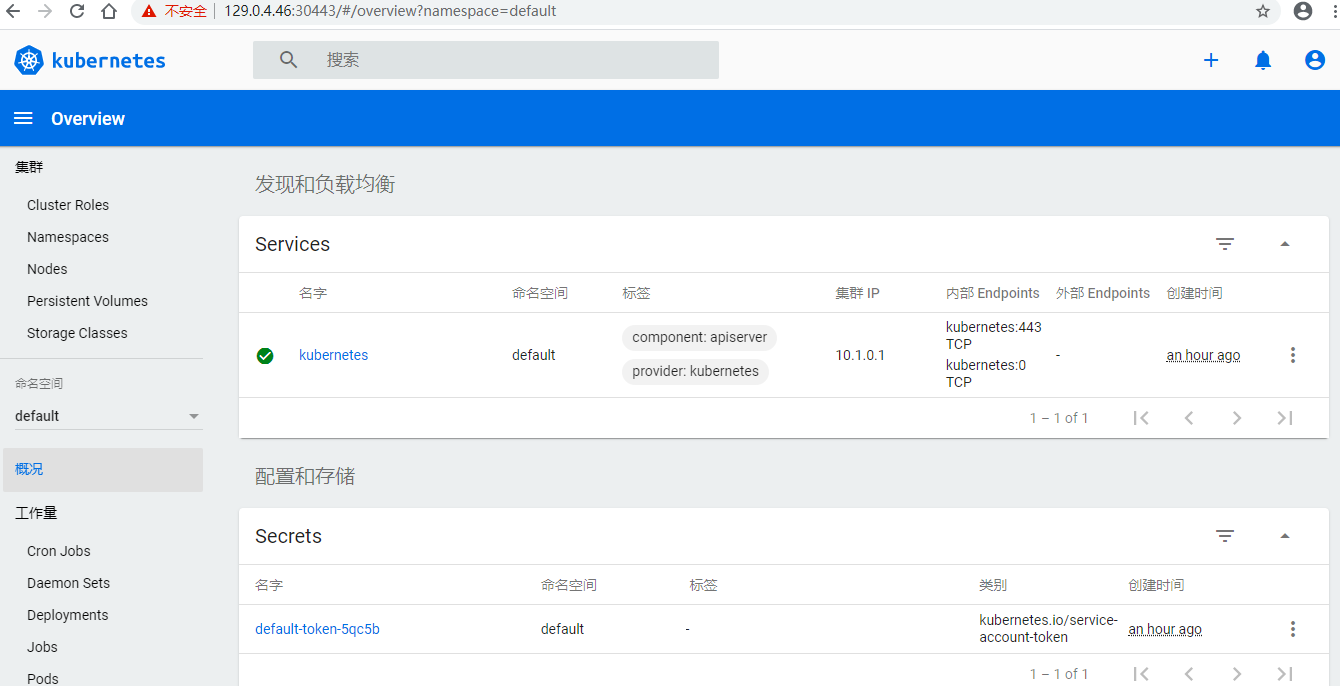1340x686 pixels.
Task: Click the Secrets 类别 column header
Action: [993, 585]
